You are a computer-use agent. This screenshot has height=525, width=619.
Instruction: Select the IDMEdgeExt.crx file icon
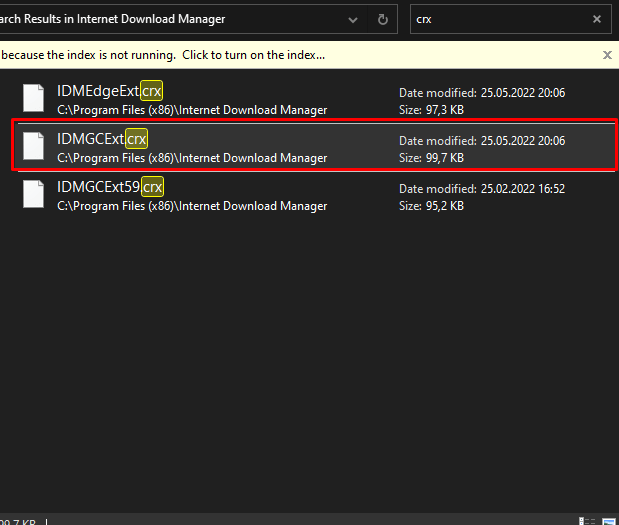point(34,98)
